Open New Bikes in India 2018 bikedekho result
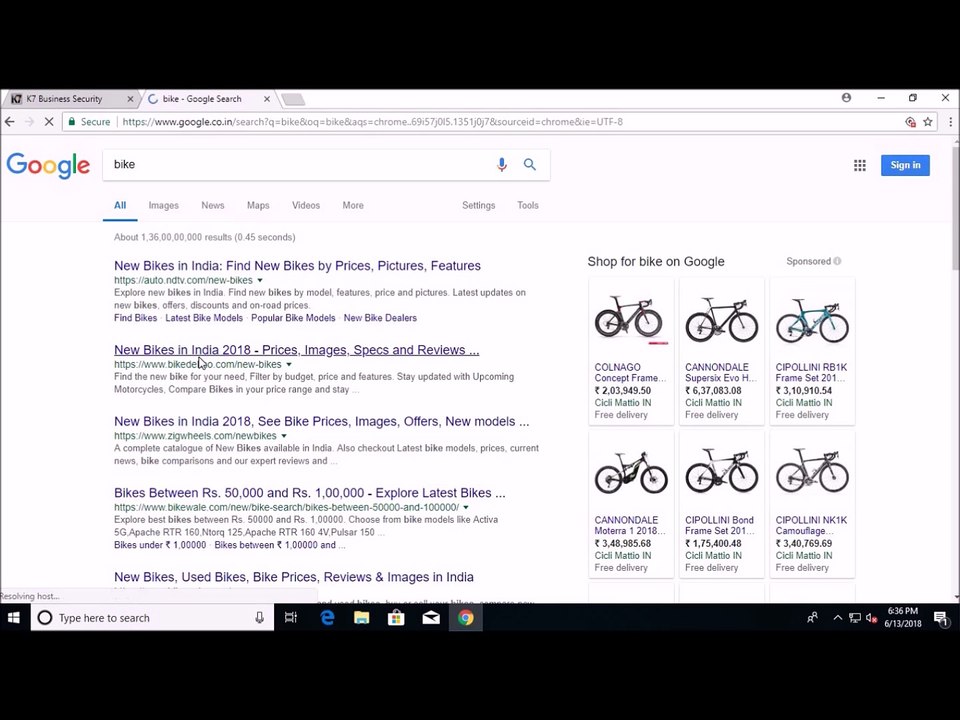Screen dimensions: 960x720 click(296, 350)
